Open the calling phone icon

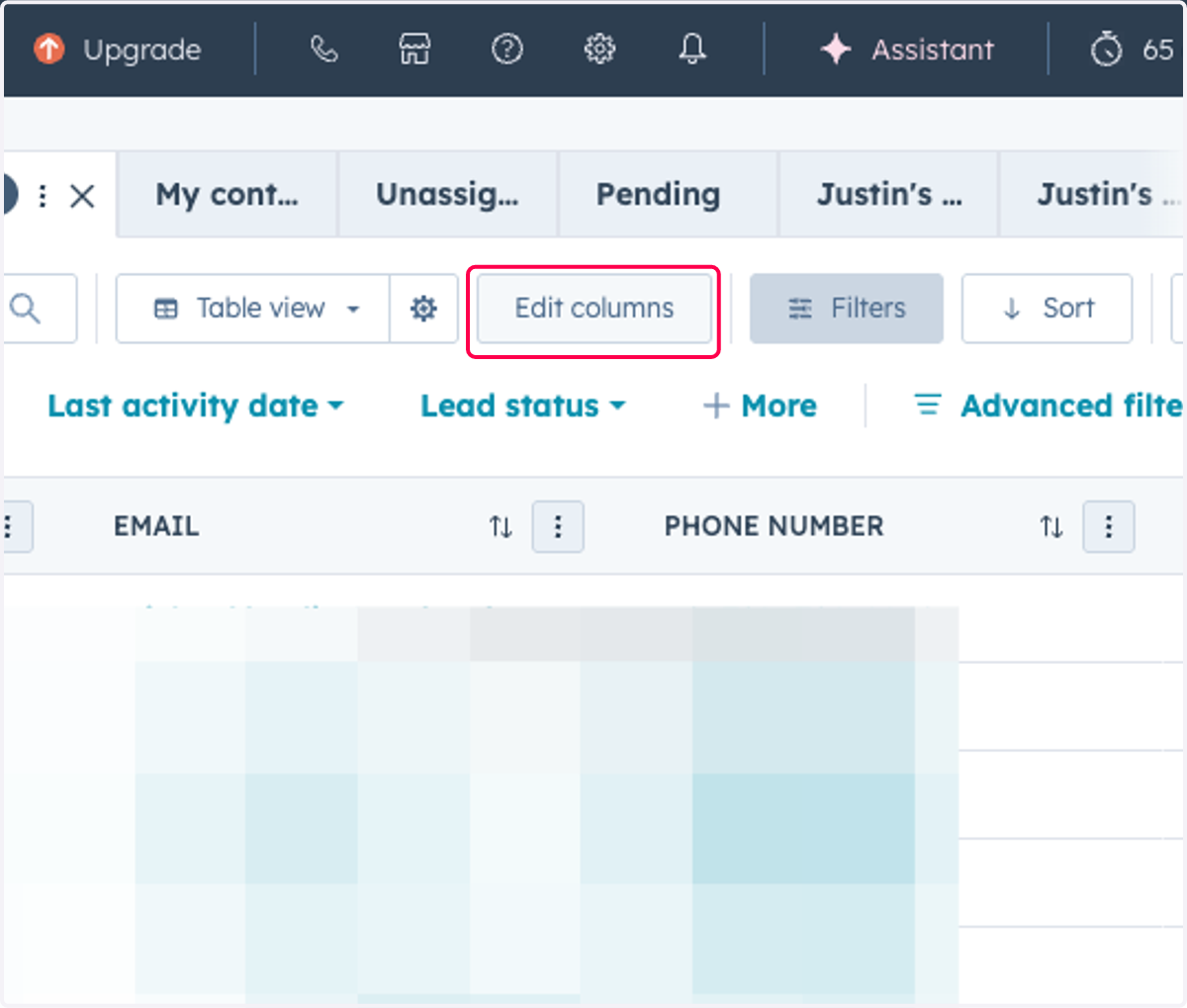tap(324, 48)
